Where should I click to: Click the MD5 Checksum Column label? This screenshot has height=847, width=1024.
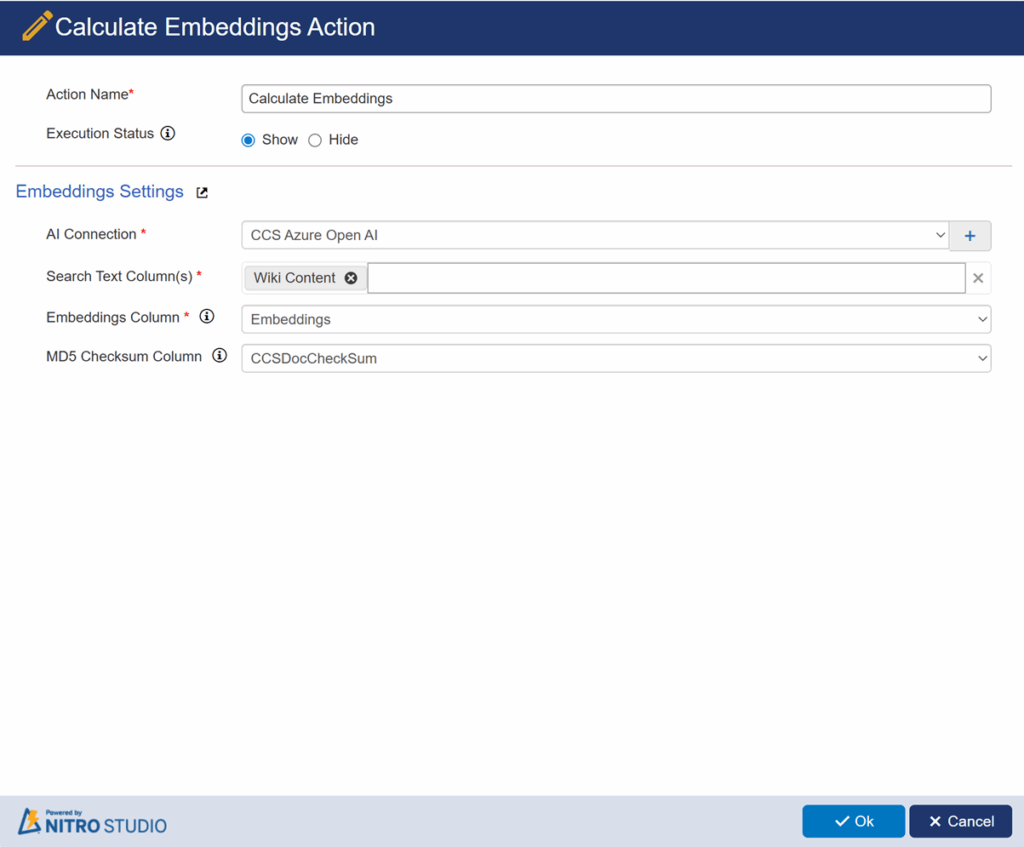coord(123,357)
